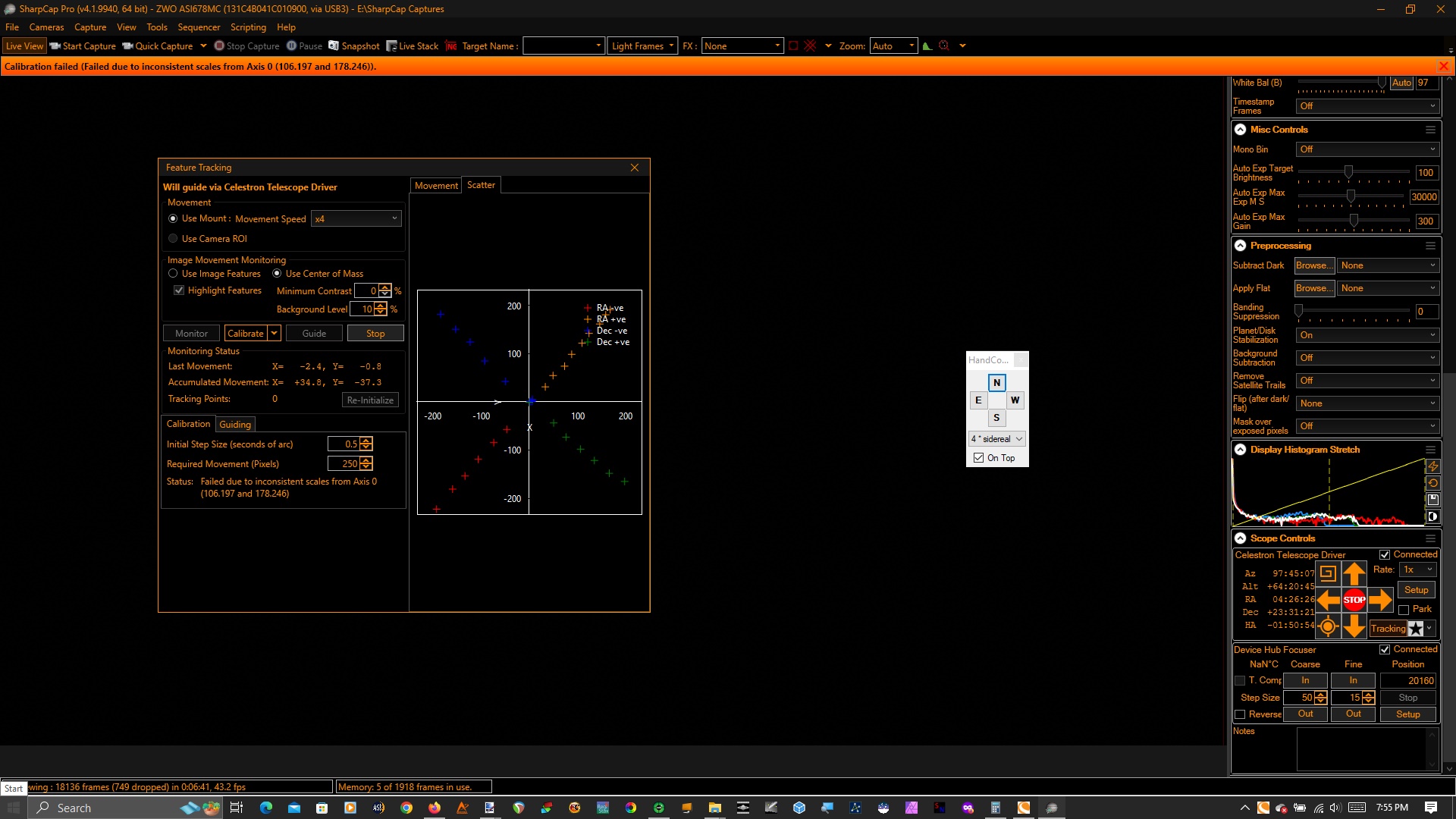
Task: Click the selection area rectangle icon
Action: tap(793, 45)
